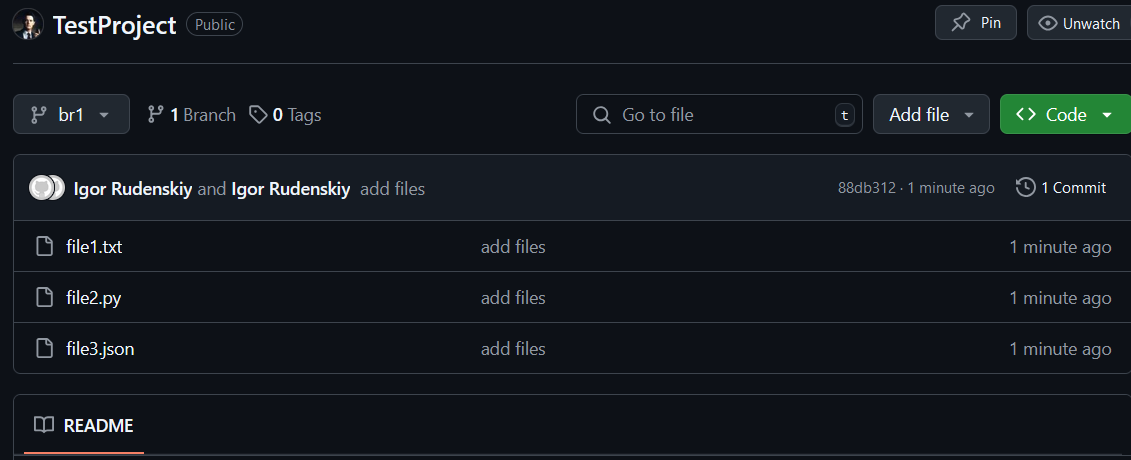Click the file icon next to file1.txt
This screenshot has height=460, width=1131.
pos(45,247)
